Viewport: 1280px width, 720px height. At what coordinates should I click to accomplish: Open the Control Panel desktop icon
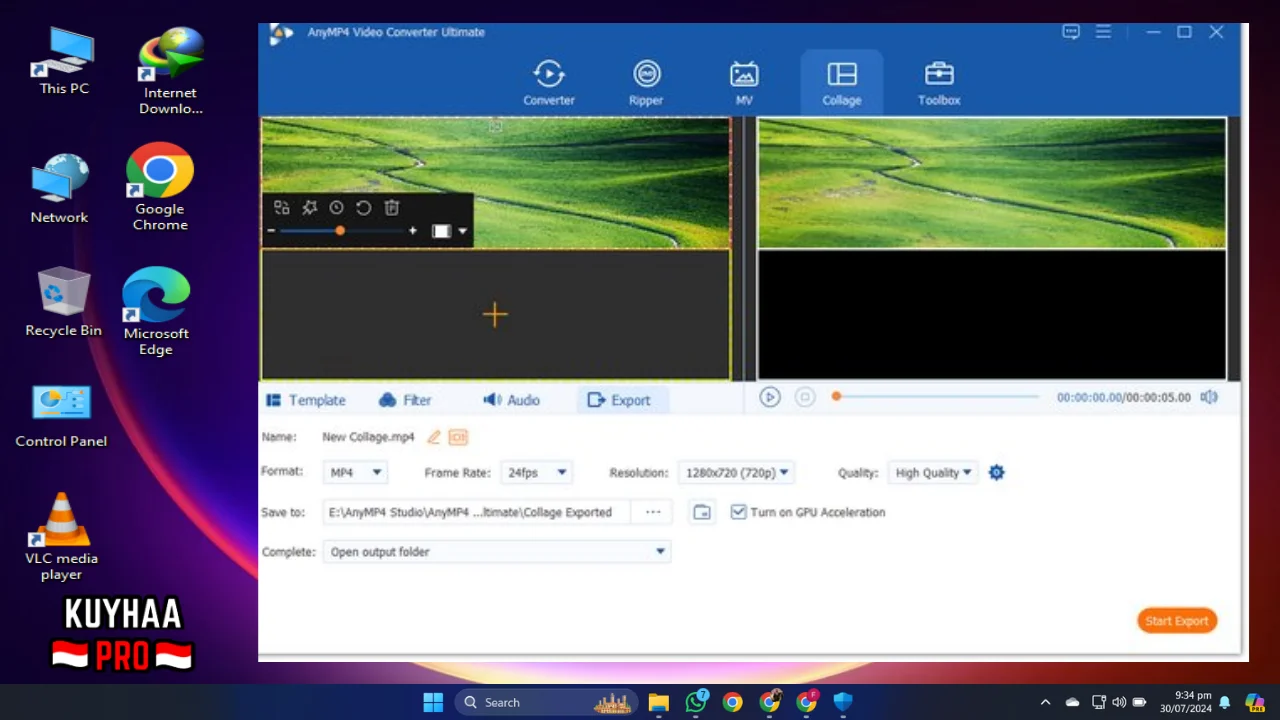[61, 416]
